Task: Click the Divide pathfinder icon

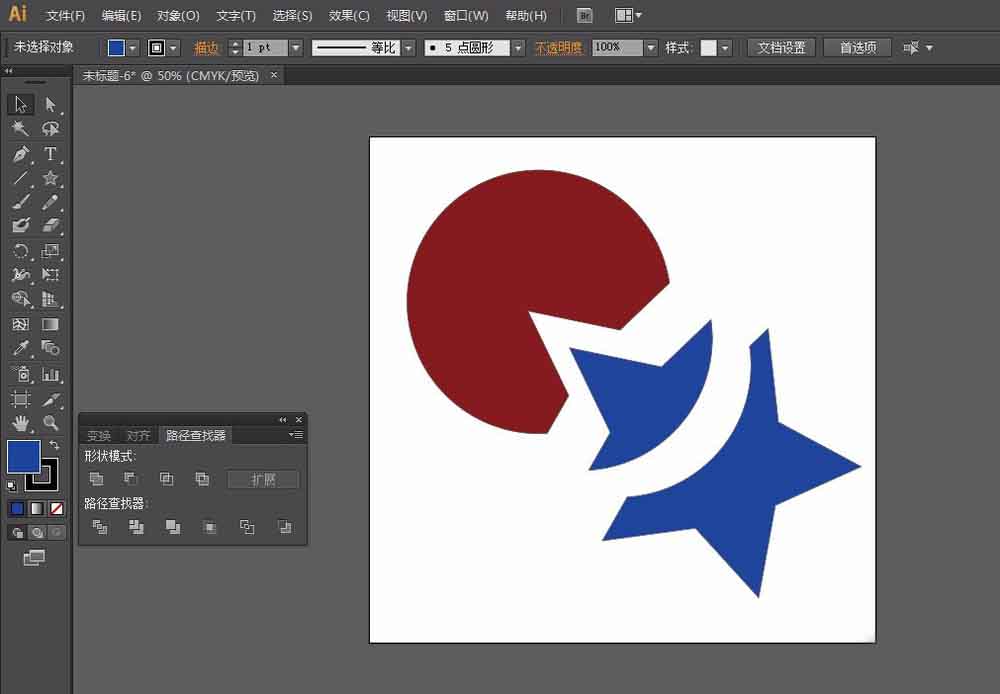Action: [99, 527]
